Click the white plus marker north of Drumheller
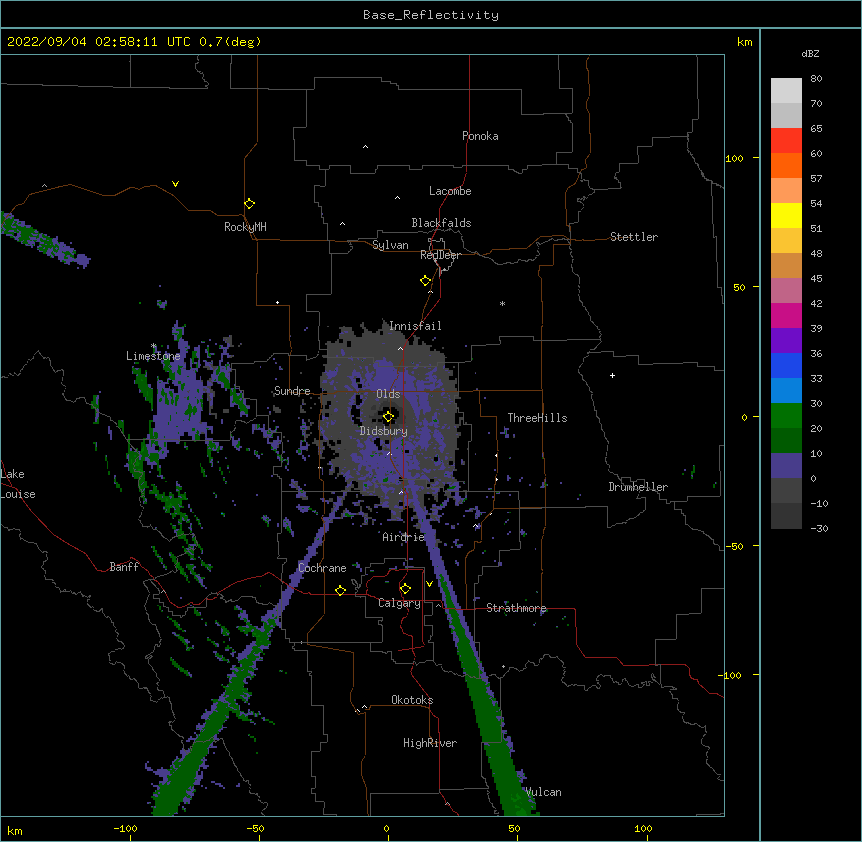This screenshot has height=842, width=862. point(612,375)
